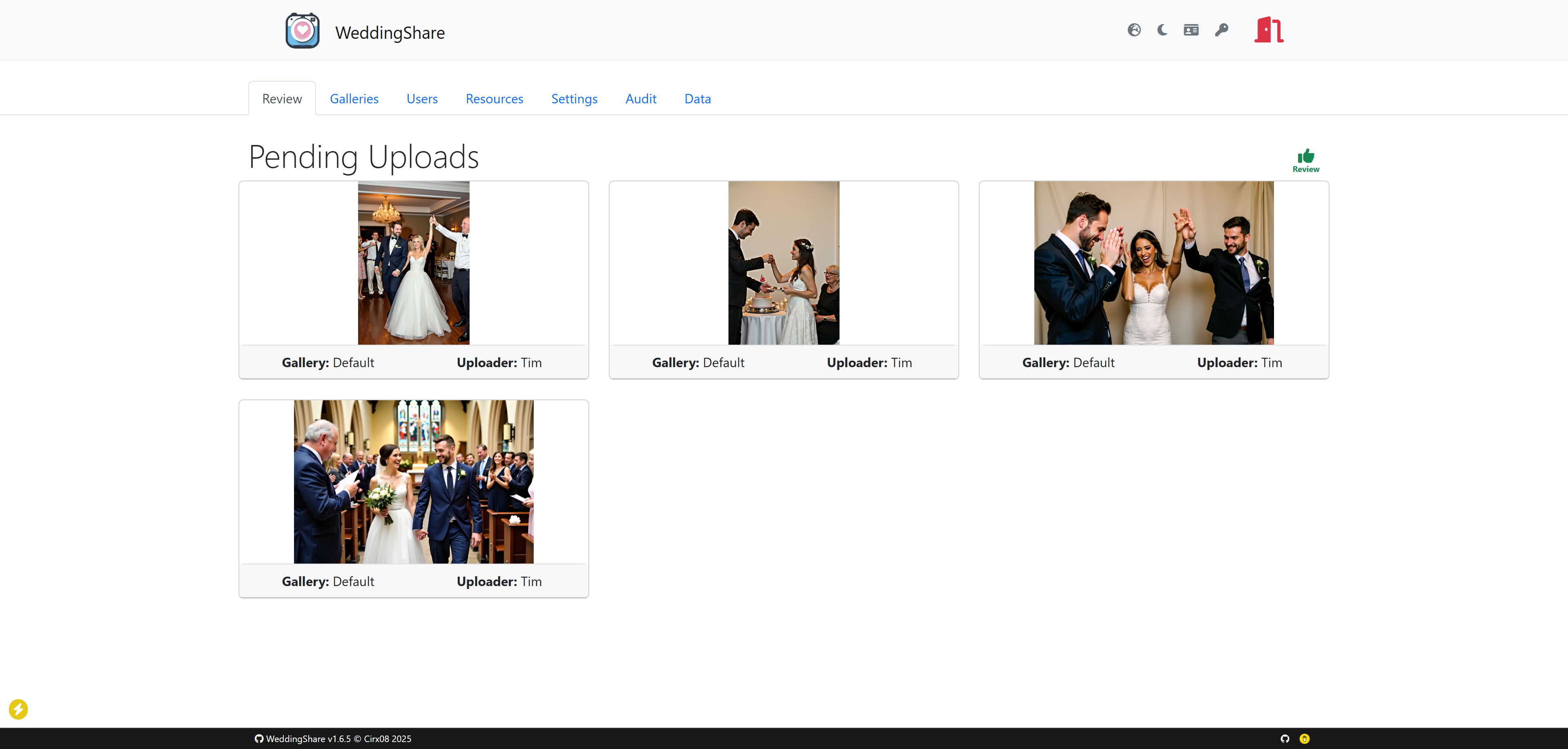Toggle dark mode with moon icon

click(x=1162, y=30)
